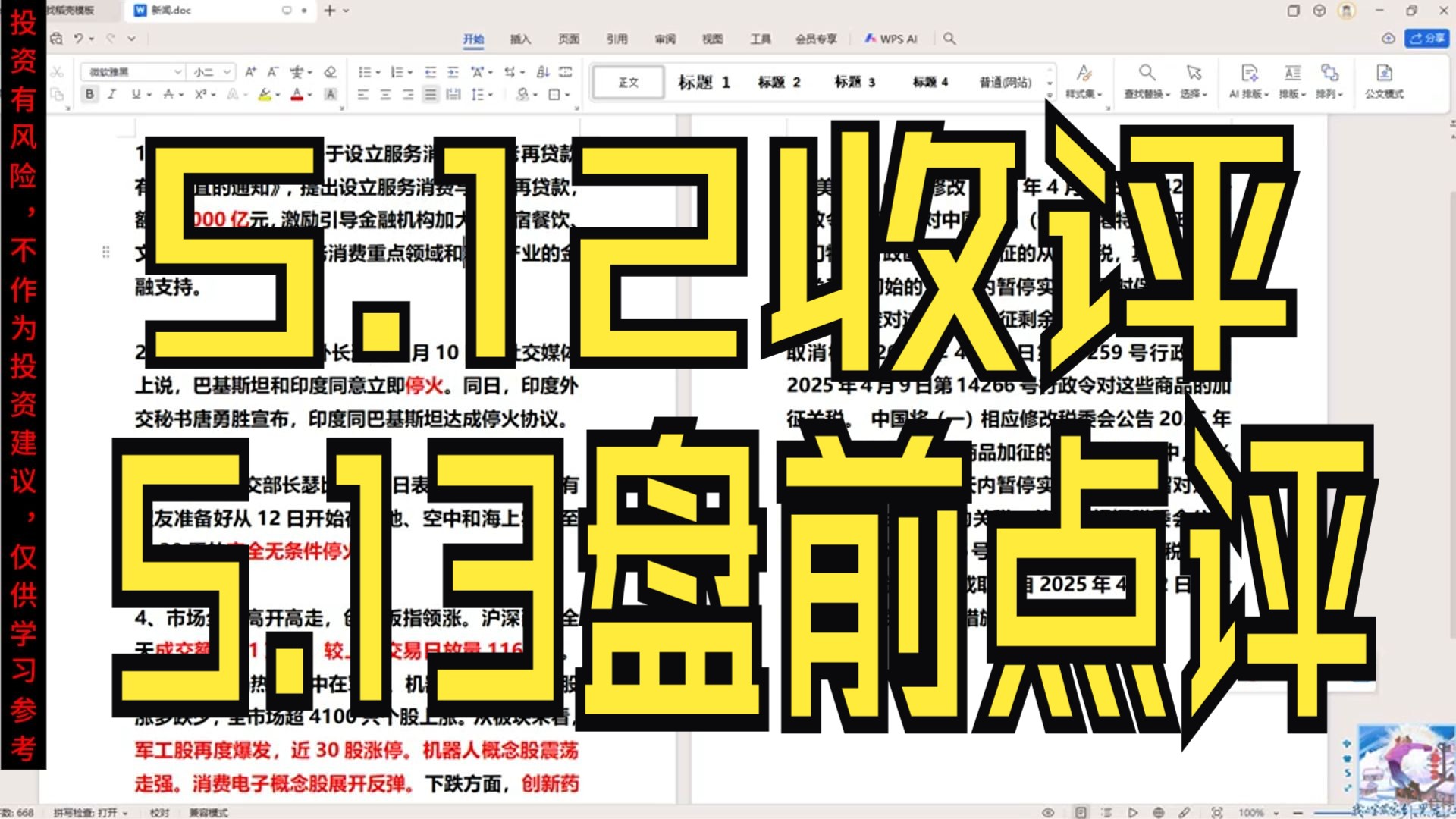Screen dimensions: 1456x819
Task: Click the new tab plus button
Action: coord(329,11)
